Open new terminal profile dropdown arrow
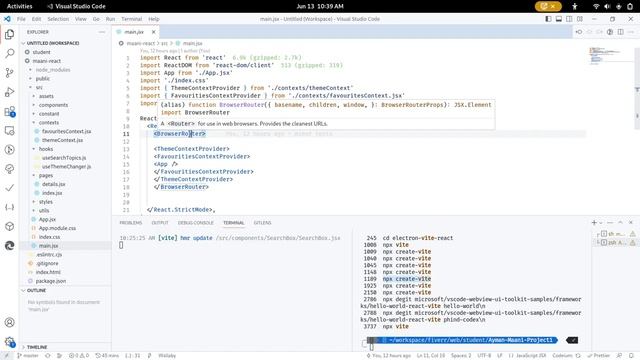This screenshot has height=360, width=640. [601, 223]
